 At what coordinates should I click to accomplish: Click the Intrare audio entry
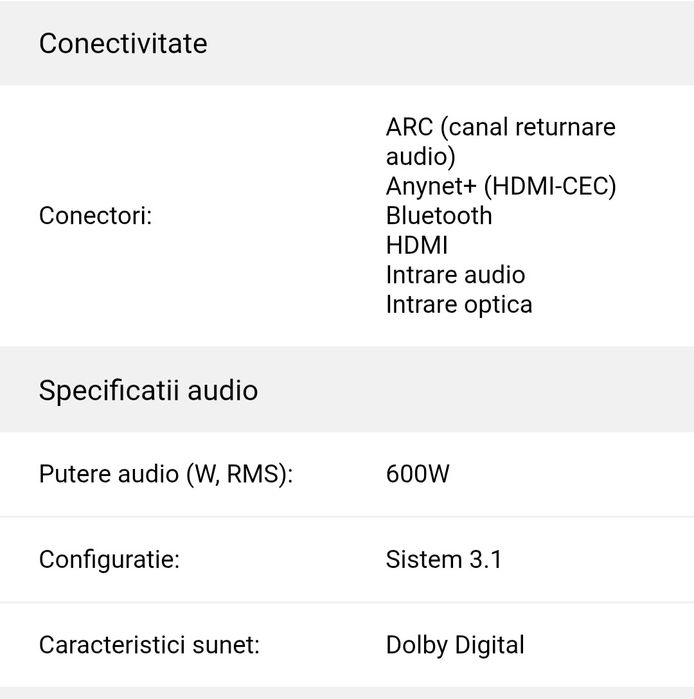[x=455, y=275]
